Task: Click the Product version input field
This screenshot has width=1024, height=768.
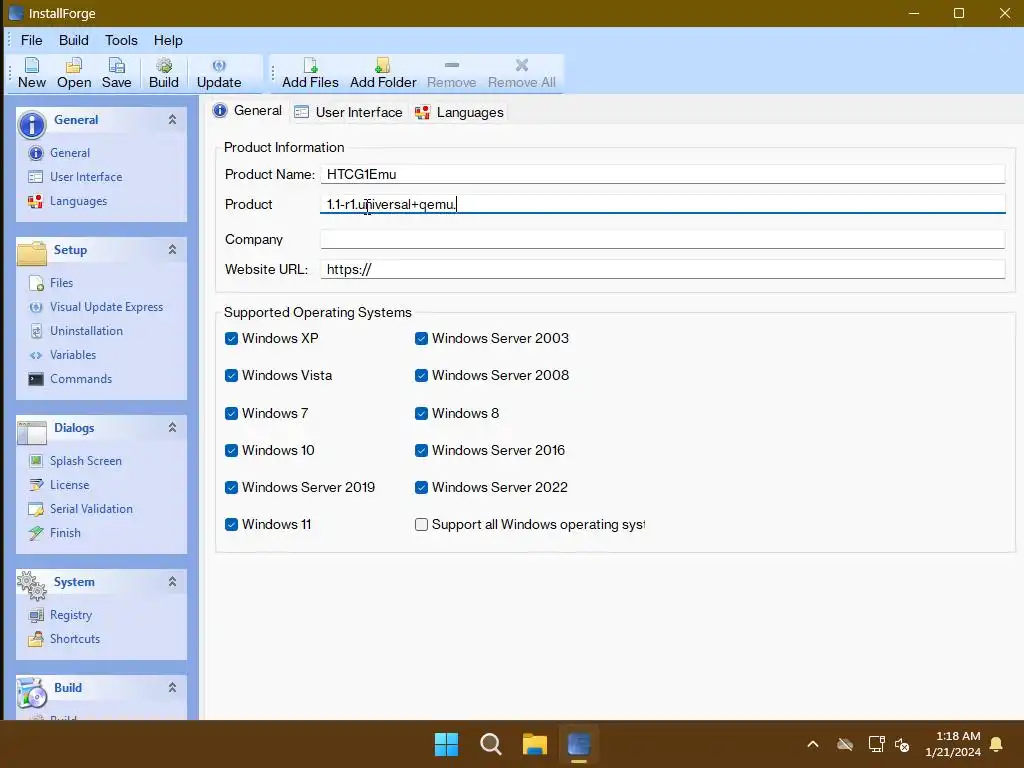Action: coord(662,204)
